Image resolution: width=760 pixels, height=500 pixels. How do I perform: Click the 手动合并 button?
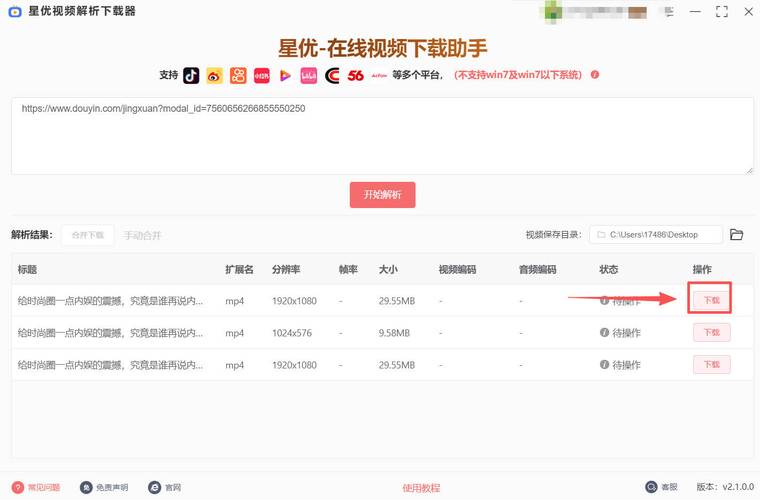pos(142,235)
